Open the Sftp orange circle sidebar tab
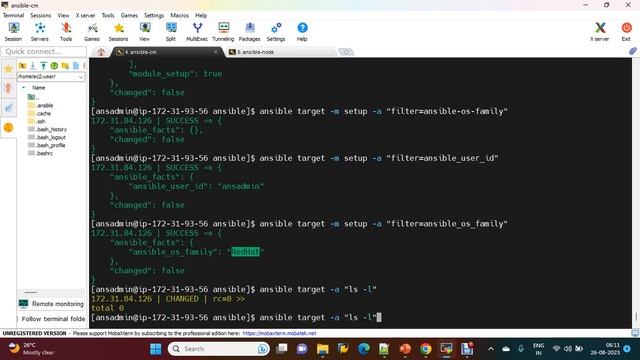Image resolution: width=640 pixels, height=360 pixels. coord(8,128)
